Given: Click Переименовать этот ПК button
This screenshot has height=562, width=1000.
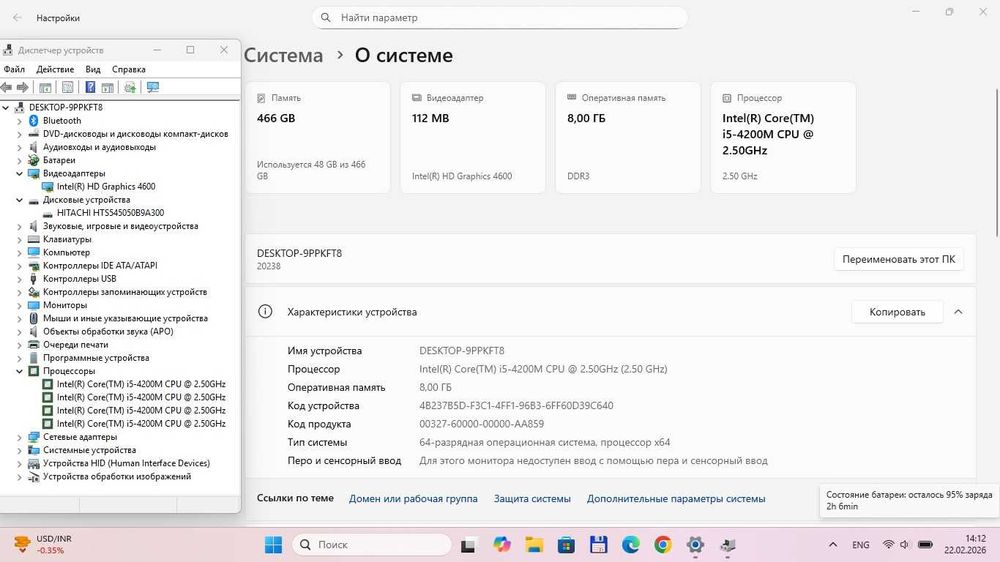Looking at the screenshot, I should [x=899, y=259].
